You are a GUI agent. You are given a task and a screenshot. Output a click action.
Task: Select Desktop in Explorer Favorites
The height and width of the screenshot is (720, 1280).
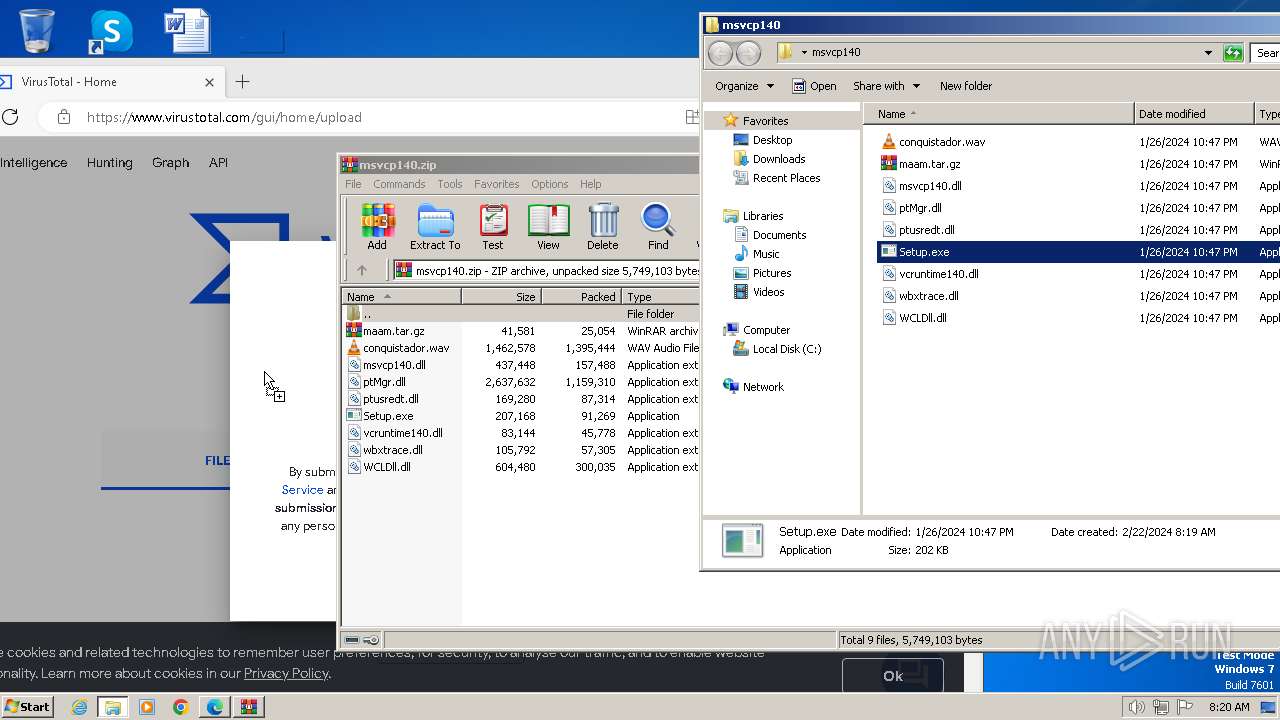click(x=772, y=140)
